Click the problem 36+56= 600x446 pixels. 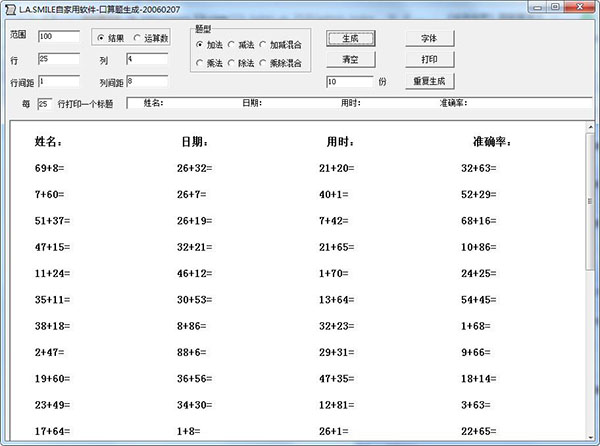pos(194,379)
